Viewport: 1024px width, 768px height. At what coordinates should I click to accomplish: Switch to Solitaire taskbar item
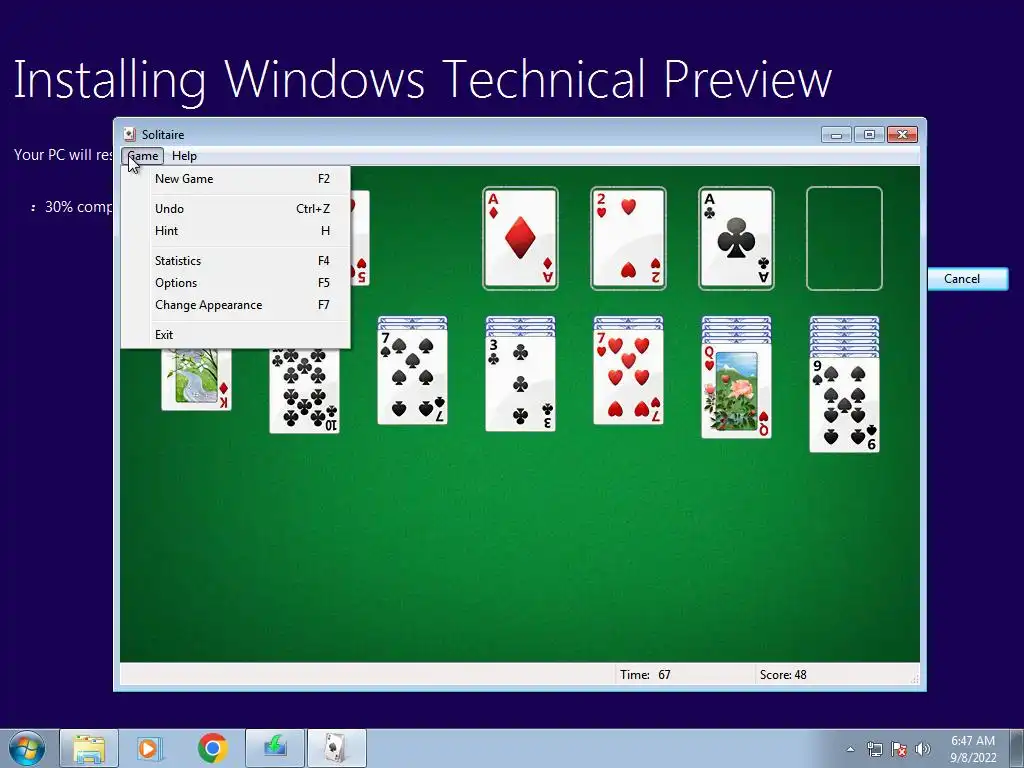[337, 748]
